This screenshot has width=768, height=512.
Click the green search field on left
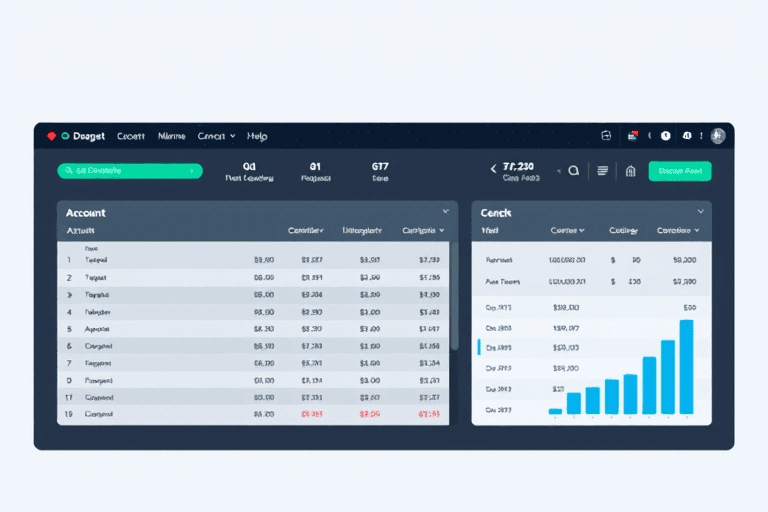click(130, 171)
